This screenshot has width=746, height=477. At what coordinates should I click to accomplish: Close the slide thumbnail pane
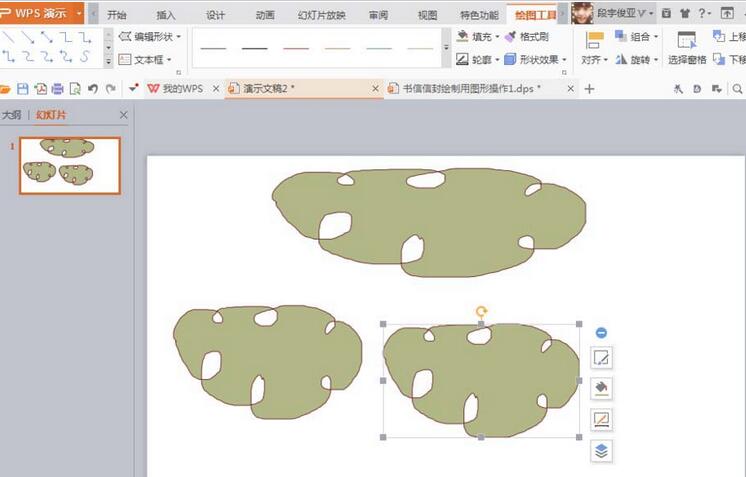coord(124,115)
